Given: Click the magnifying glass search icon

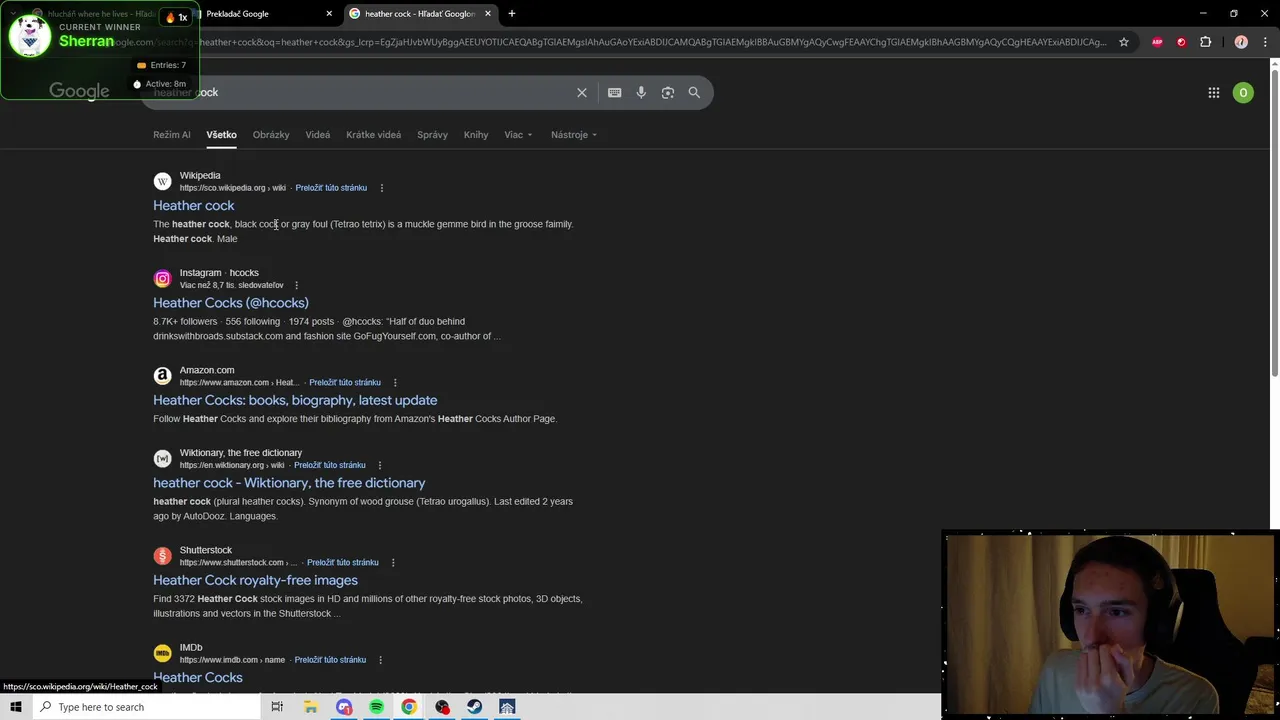Looking at the screenshot, I should coord(694,92).
